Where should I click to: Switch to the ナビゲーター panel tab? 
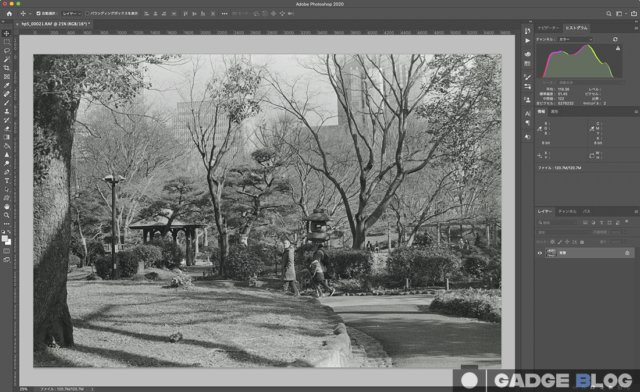[548, 28]
